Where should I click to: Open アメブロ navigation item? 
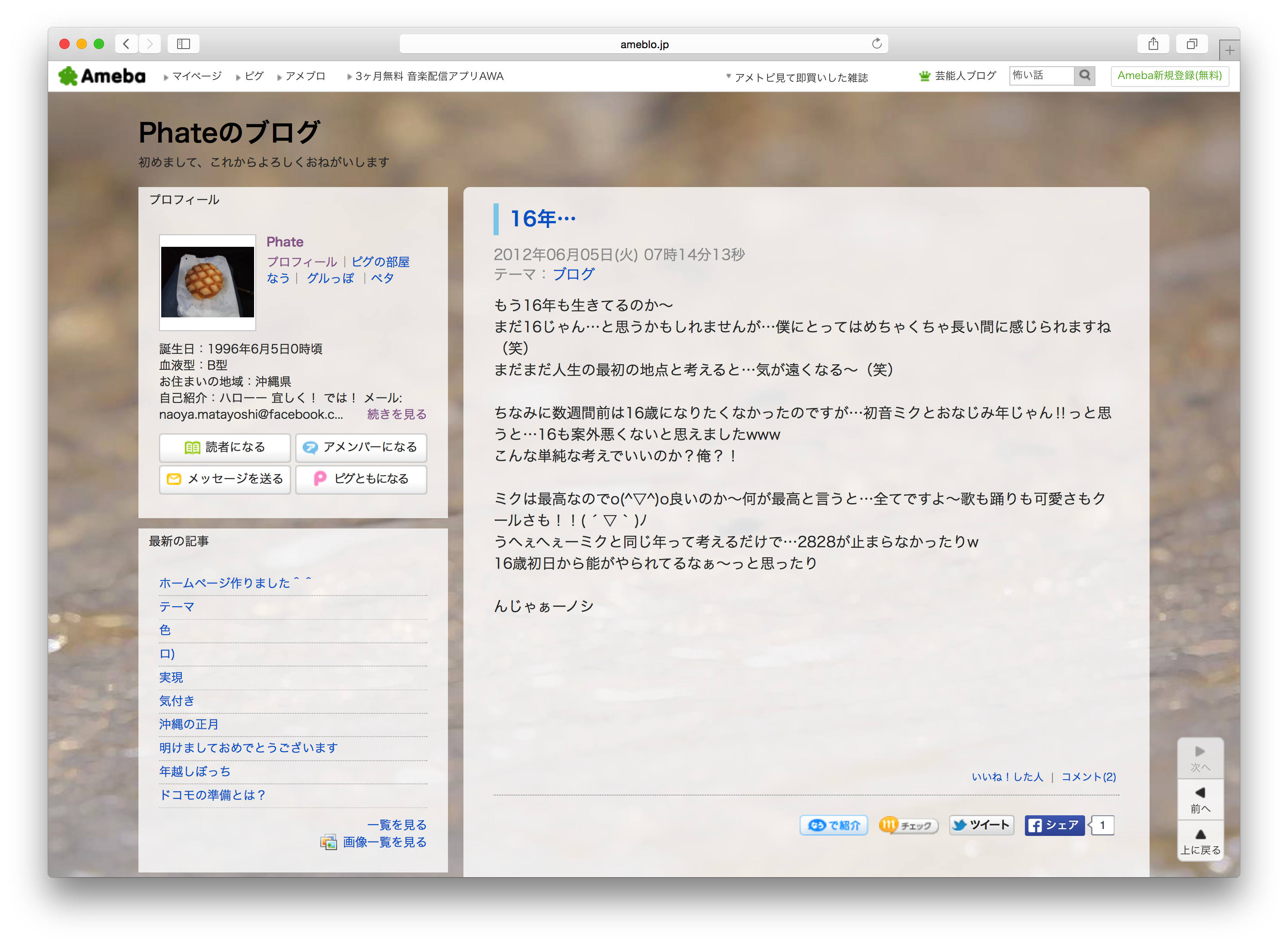(x=304, y=76)
